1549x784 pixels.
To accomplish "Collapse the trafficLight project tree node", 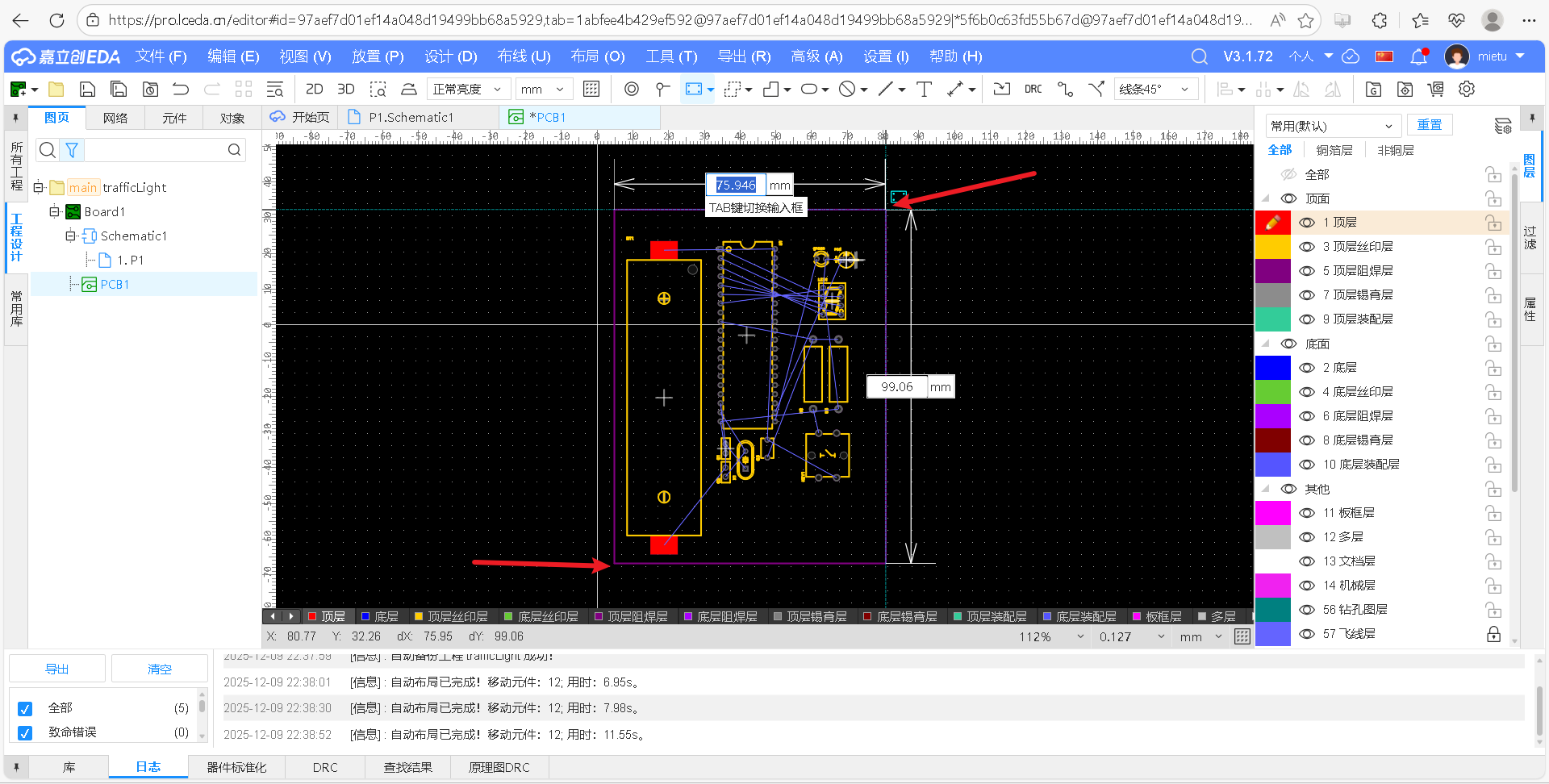I will click(39, 188).
